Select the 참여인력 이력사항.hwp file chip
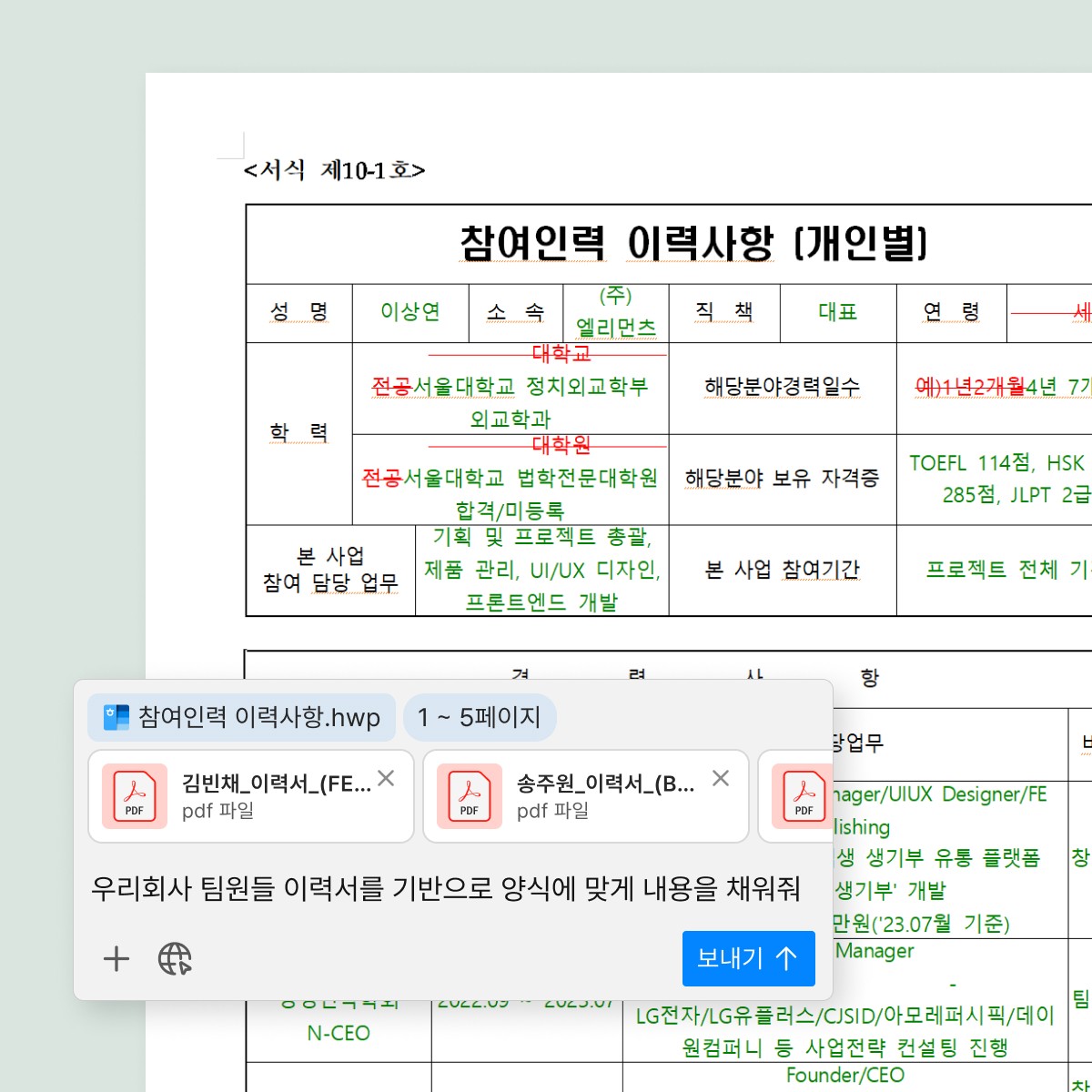This screenshot has height=1092, width=1092. click(x=241, y=717)
